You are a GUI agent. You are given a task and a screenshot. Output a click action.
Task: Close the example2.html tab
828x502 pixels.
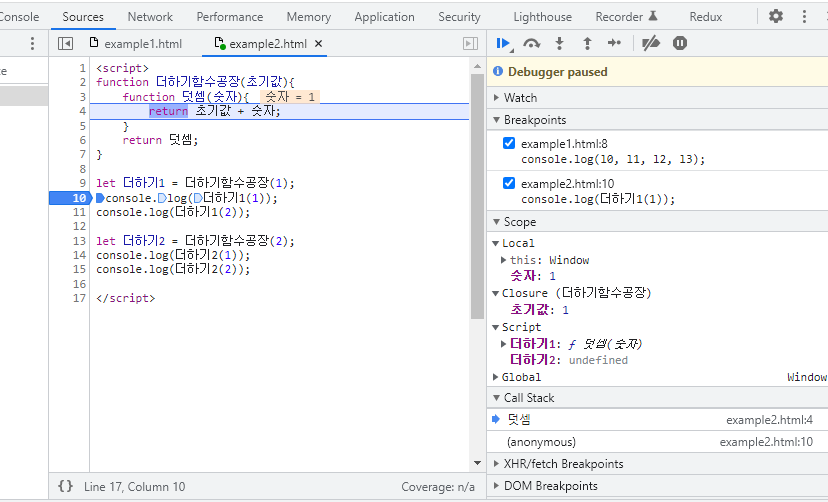tap(318, 44)
